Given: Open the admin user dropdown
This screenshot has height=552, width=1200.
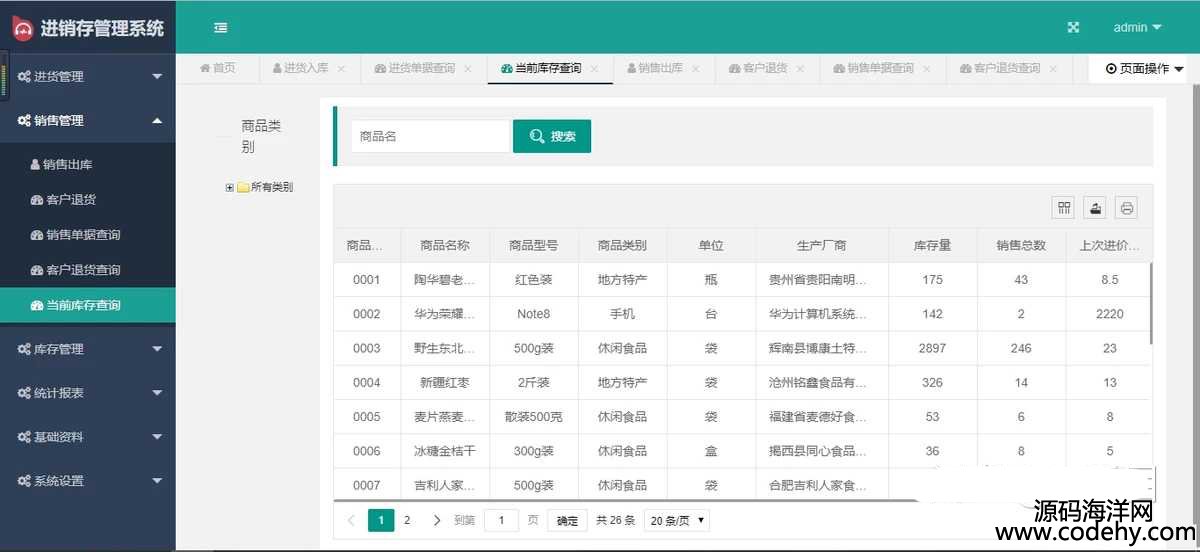Looking at the screenshot, I should [x=1137, y=28].
